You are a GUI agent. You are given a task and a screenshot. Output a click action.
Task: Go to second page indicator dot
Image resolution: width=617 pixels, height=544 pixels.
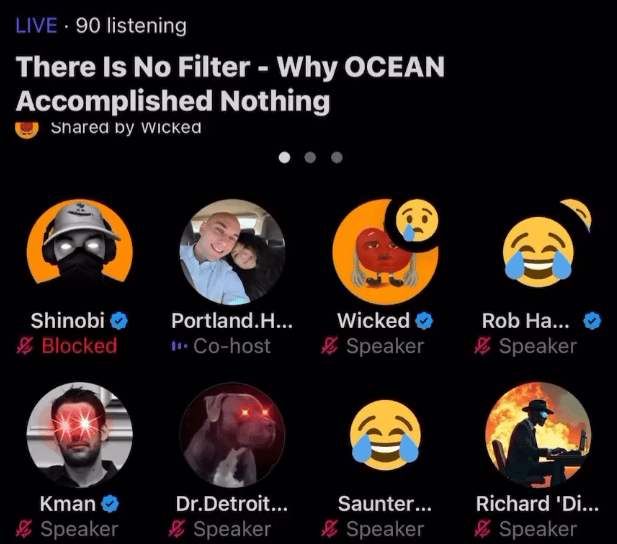[x=310, y=157]
